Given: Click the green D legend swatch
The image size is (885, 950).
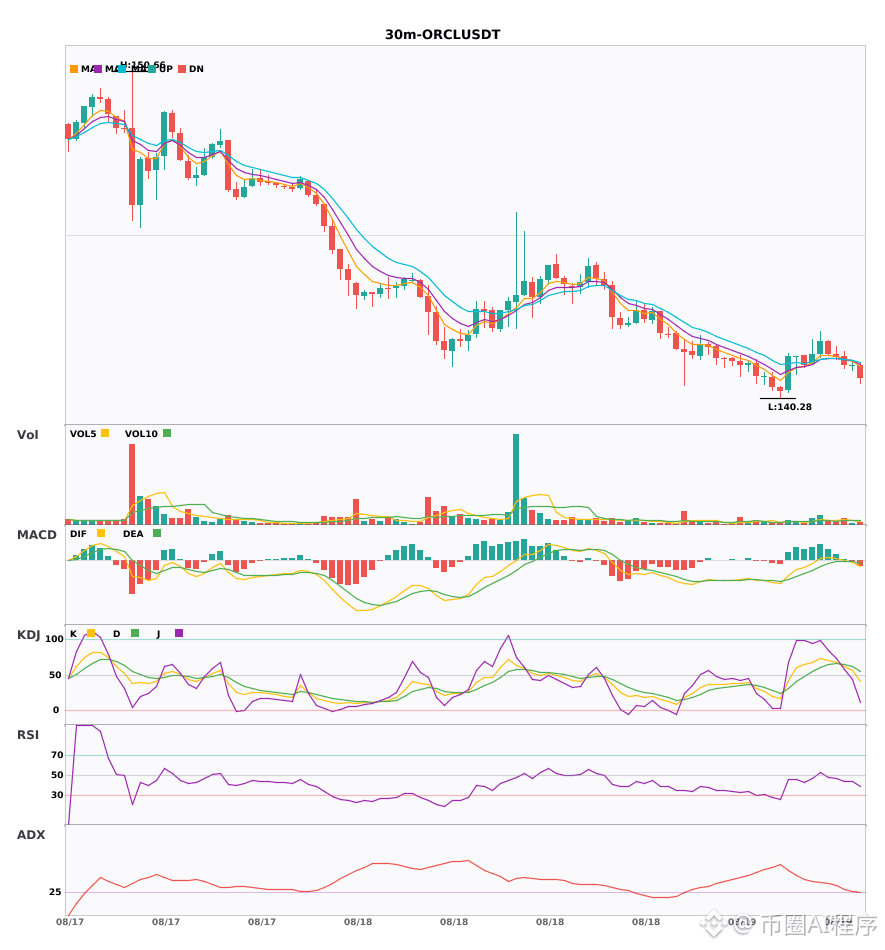Looking at the screenshot, I should (135, 633).
